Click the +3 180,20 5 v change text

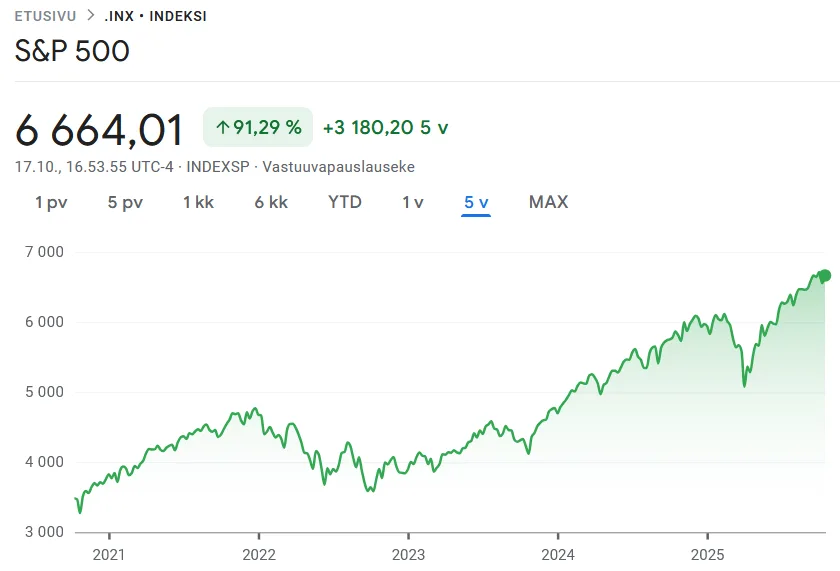pos(385,127)
